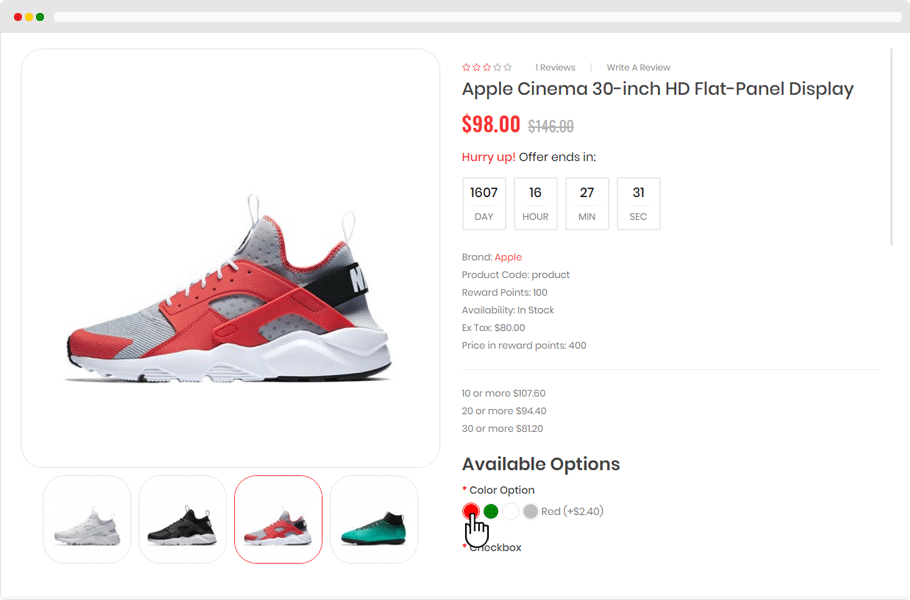Open the teal shoe thumbnail

(x=374, y=519)
